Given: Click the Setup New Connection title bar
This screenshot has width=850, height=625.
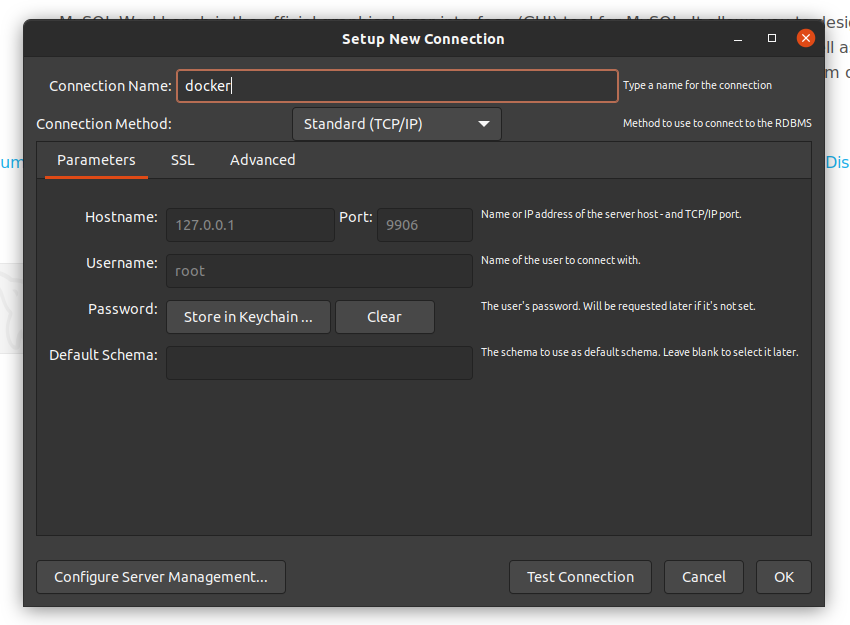Looking at the screenshot, I should (x=423, y=39).
